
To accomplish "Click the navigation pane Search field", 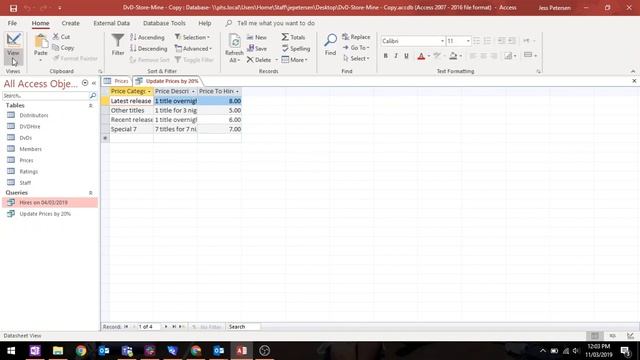I will tap(45, 96).
